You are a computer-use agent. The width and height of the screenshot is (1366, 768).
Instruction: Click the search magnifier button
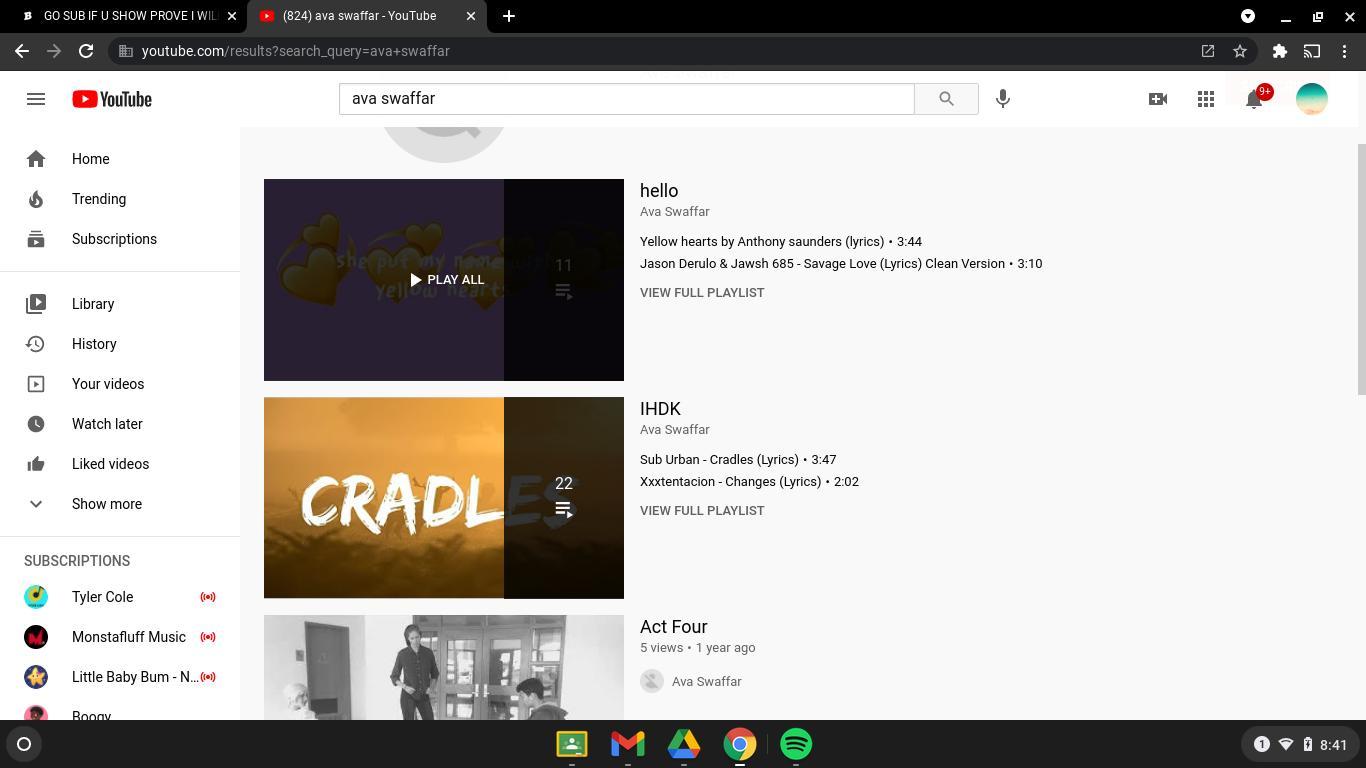[946, 99]
